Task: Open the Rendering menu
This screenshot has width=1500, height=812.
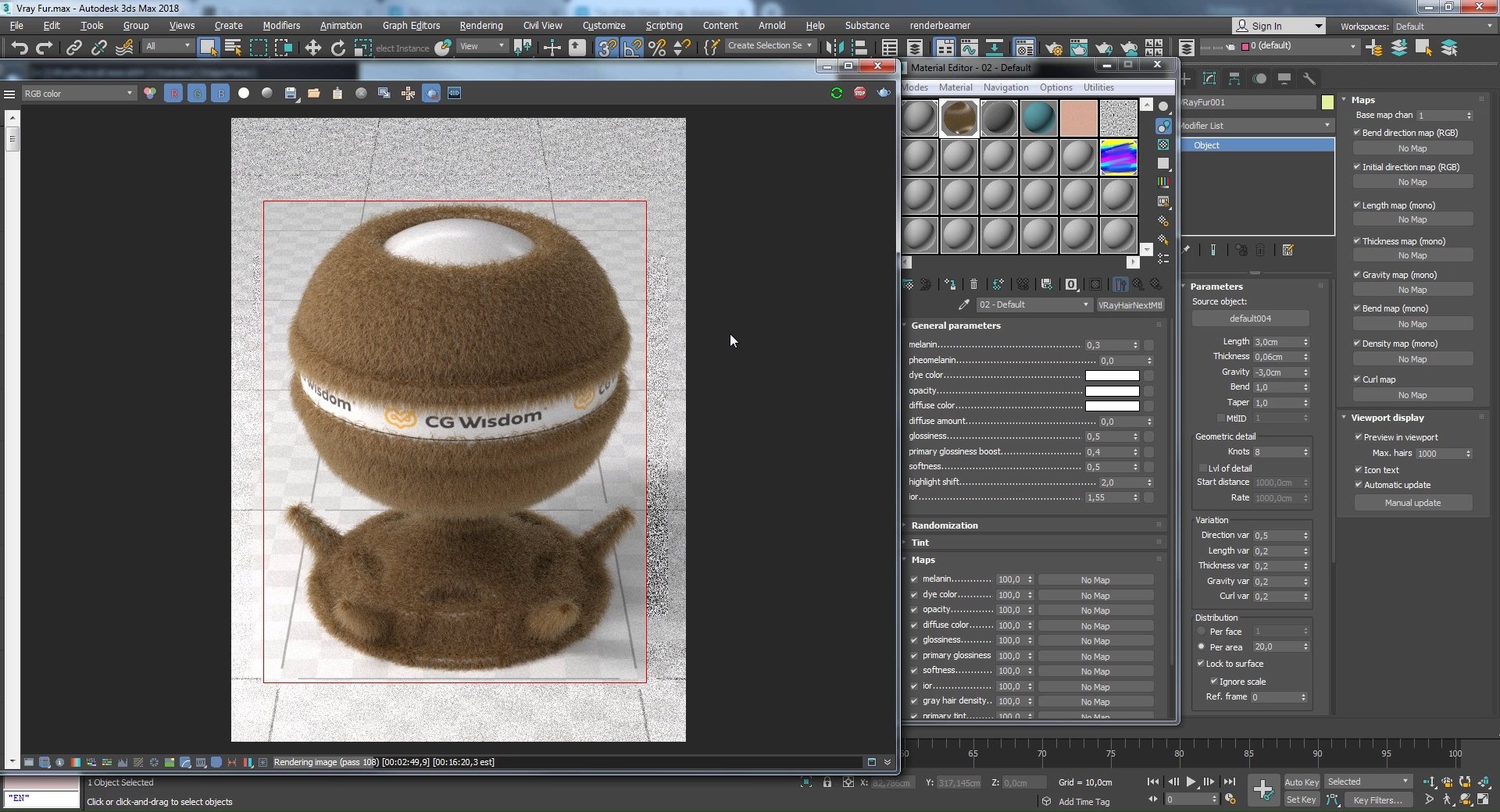Action: point(480,26)
